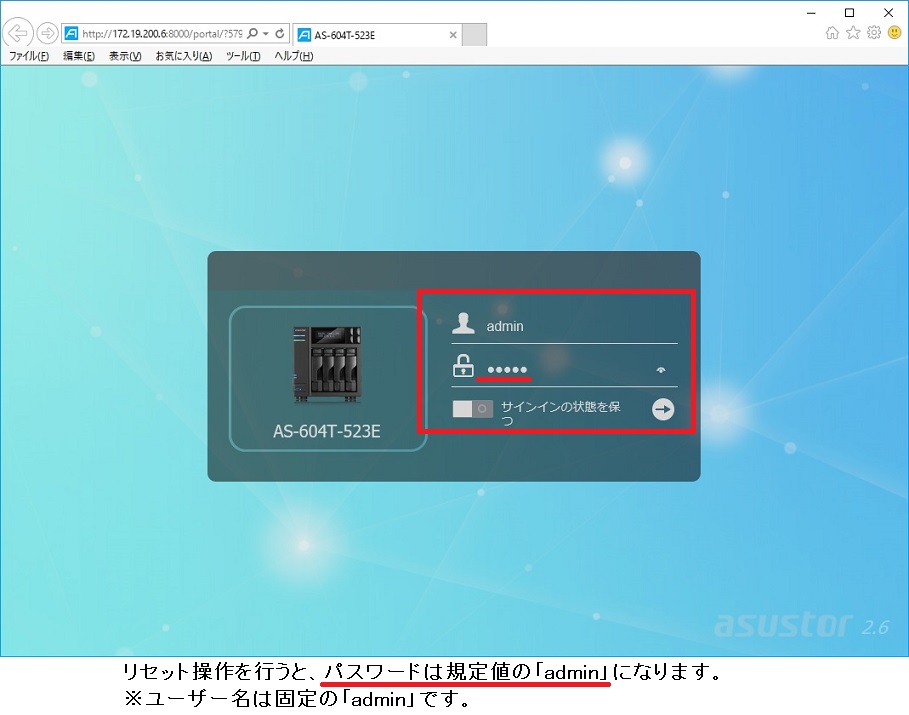Open the browser Tools gear icon
Screen dimensions: 909x715
point(874,32)
